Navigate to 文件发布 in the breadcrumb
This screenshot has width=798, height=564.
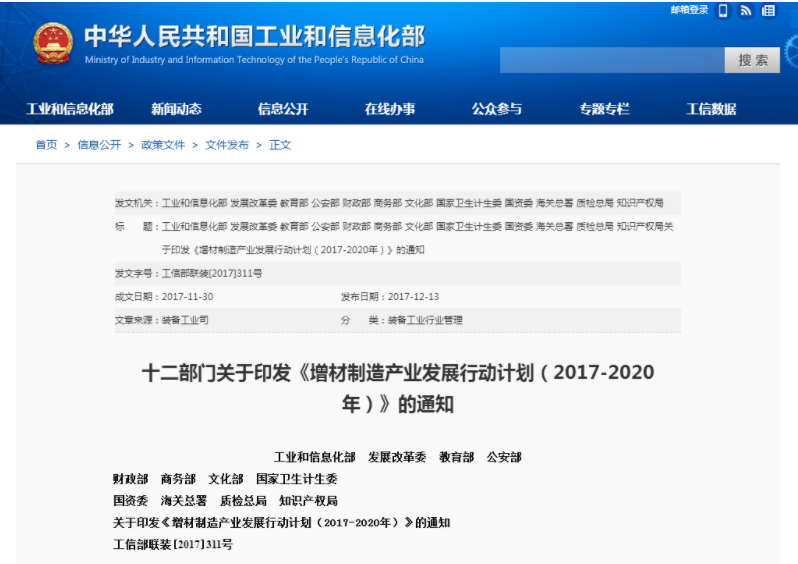[227, 145]
